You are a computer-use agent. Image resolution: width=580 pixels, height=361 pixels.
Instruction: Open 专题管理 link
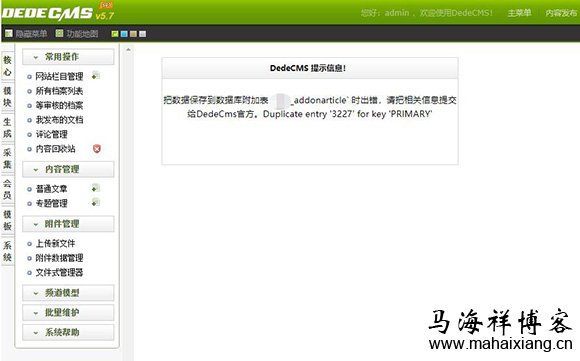(x=51, y=203)
